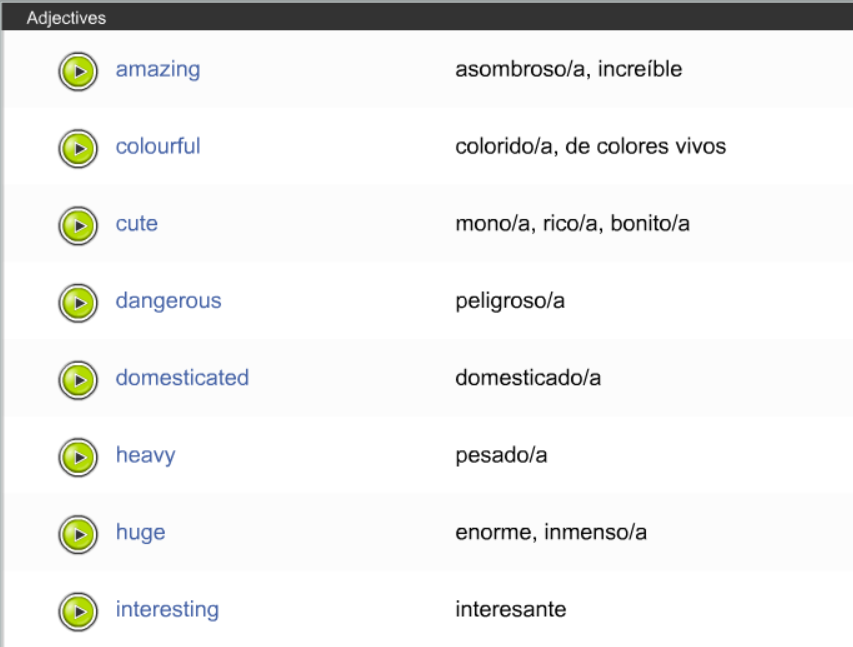Play pronunciation for huge

pyautogui.click(x=78, y=534)
